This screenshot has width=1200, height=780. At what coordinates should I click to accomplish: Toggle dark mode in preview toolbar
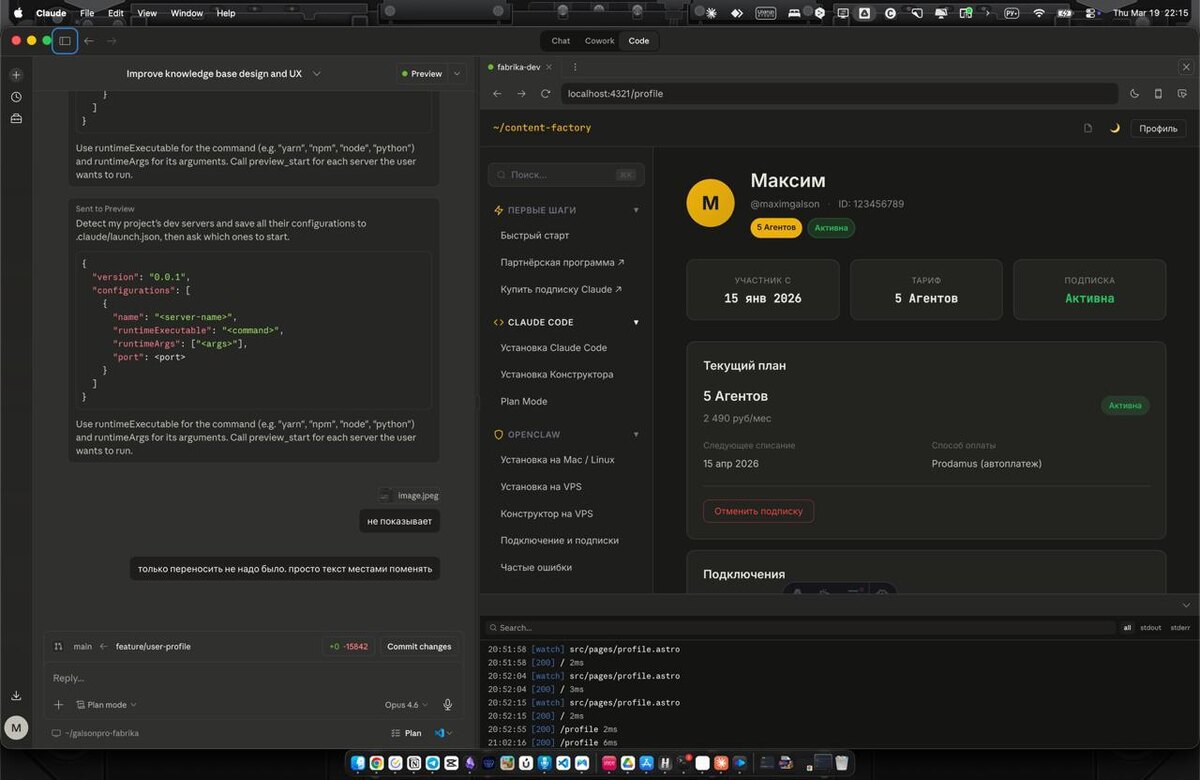click(x=1134, y=94)
